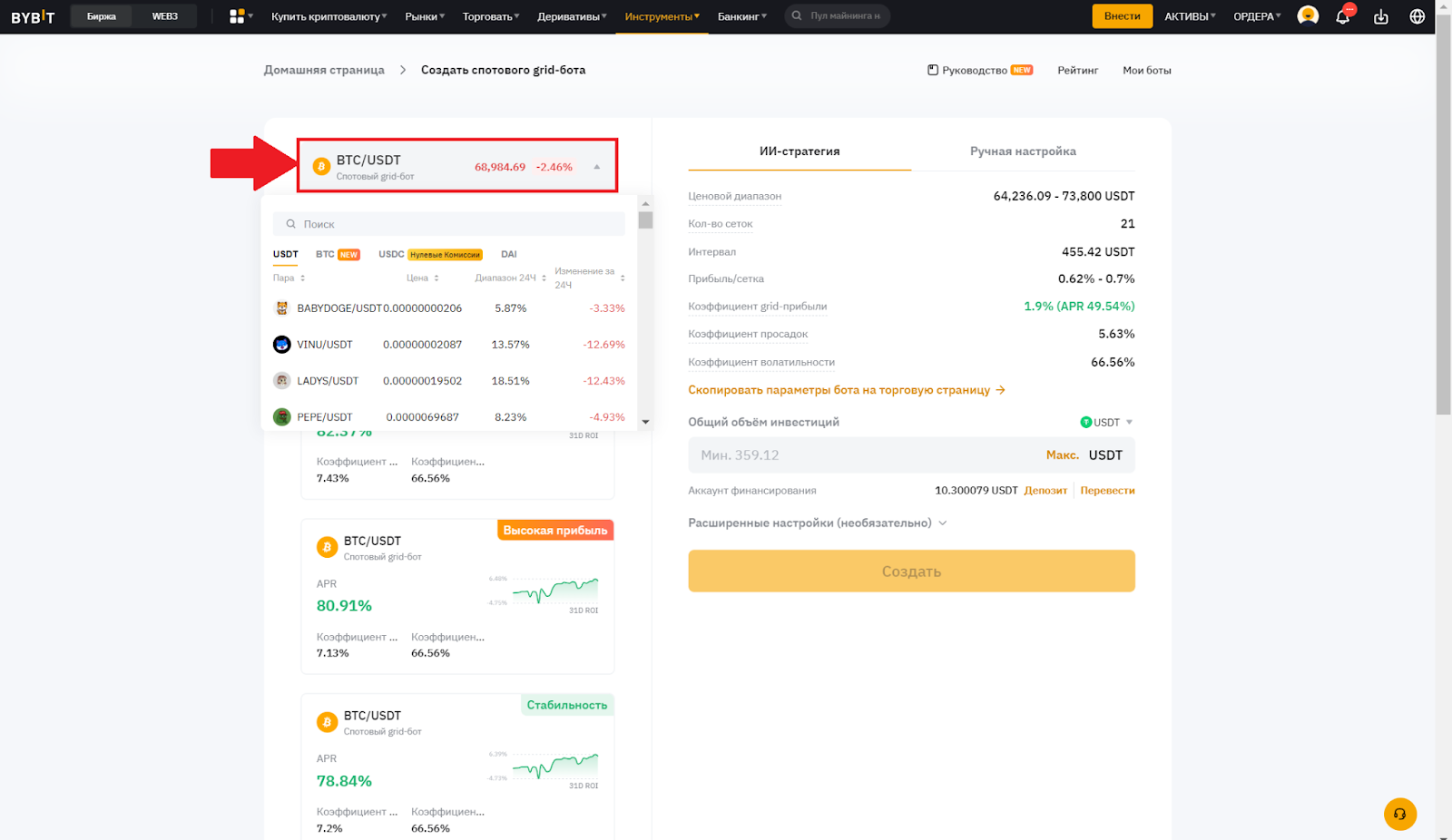Click the magnifier in the pair search
Screen dimensions: 1452x840
click(x=291, y=224)
